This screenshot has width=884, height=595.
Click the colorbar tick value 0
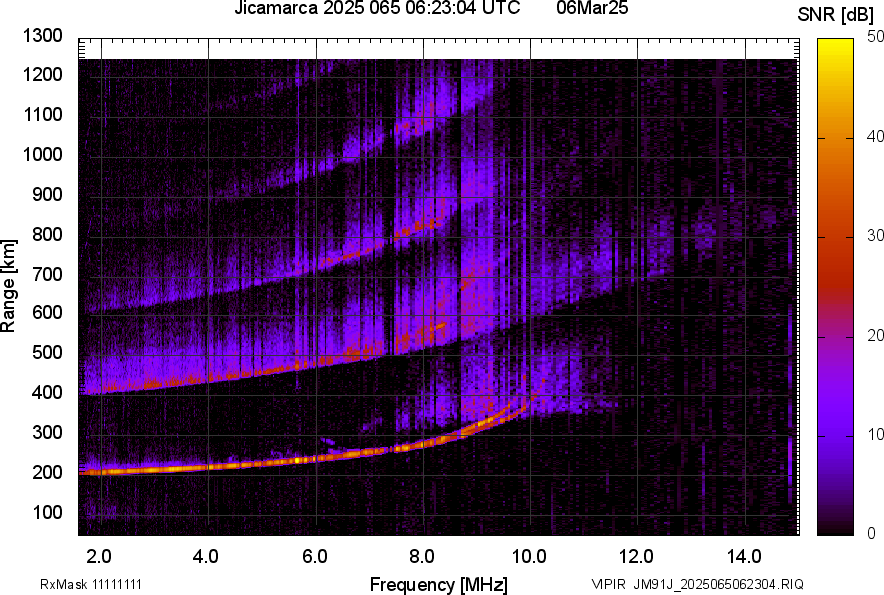[872, 533]
